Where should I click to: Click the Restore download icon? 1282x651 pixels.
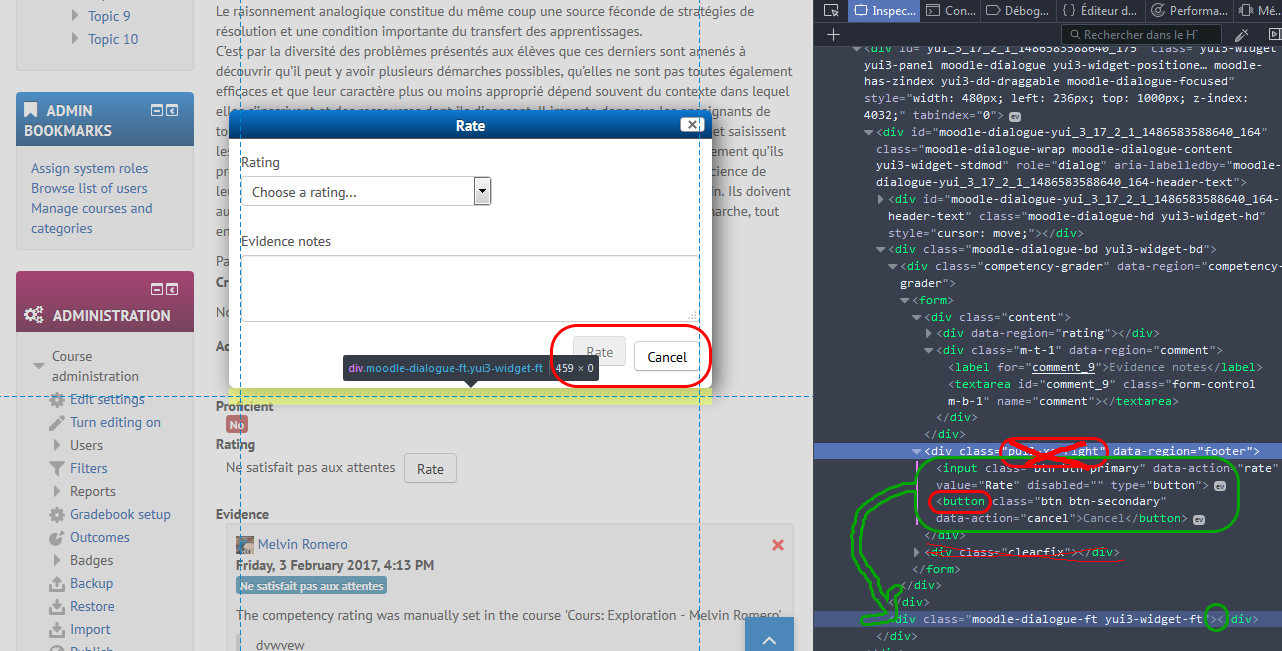58,606
